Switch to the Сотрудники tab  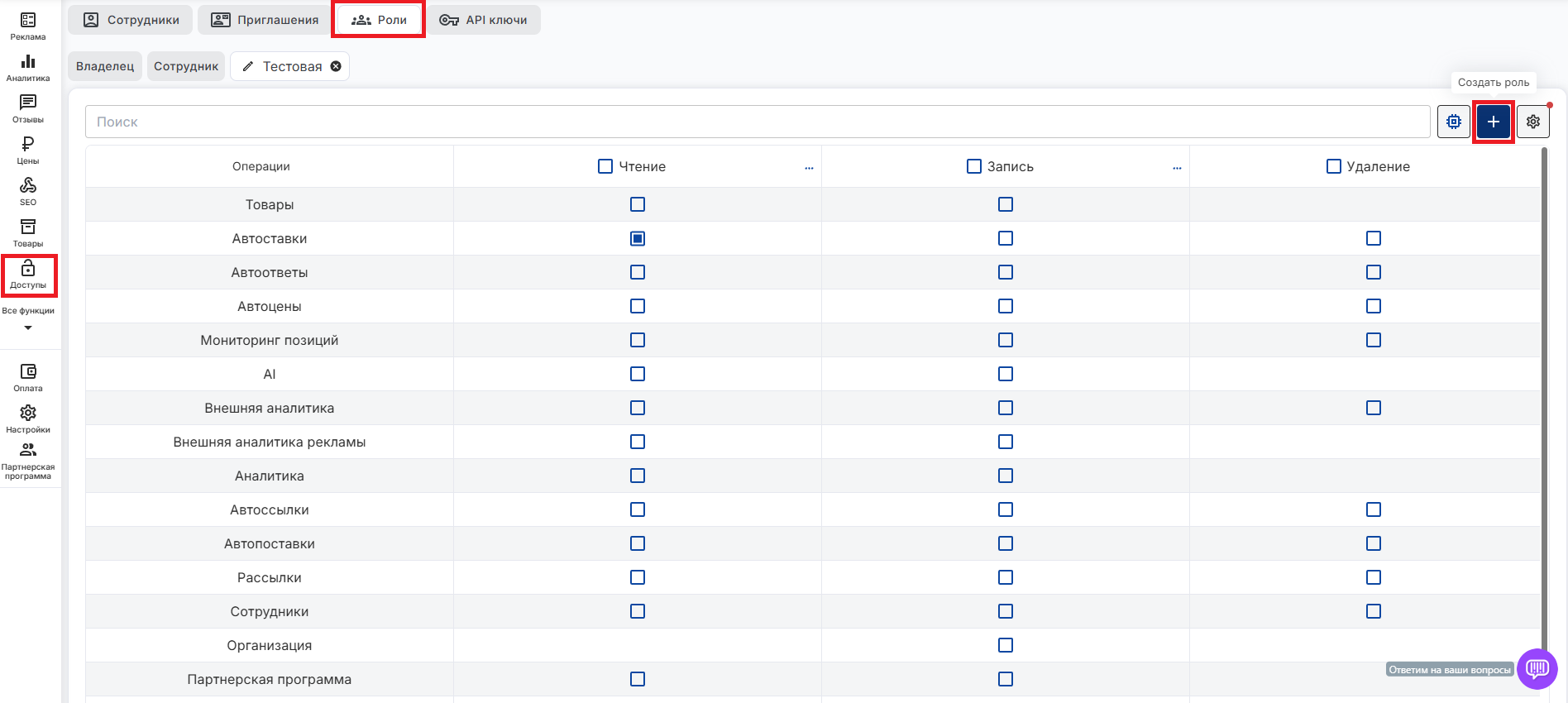click(131, 20)
